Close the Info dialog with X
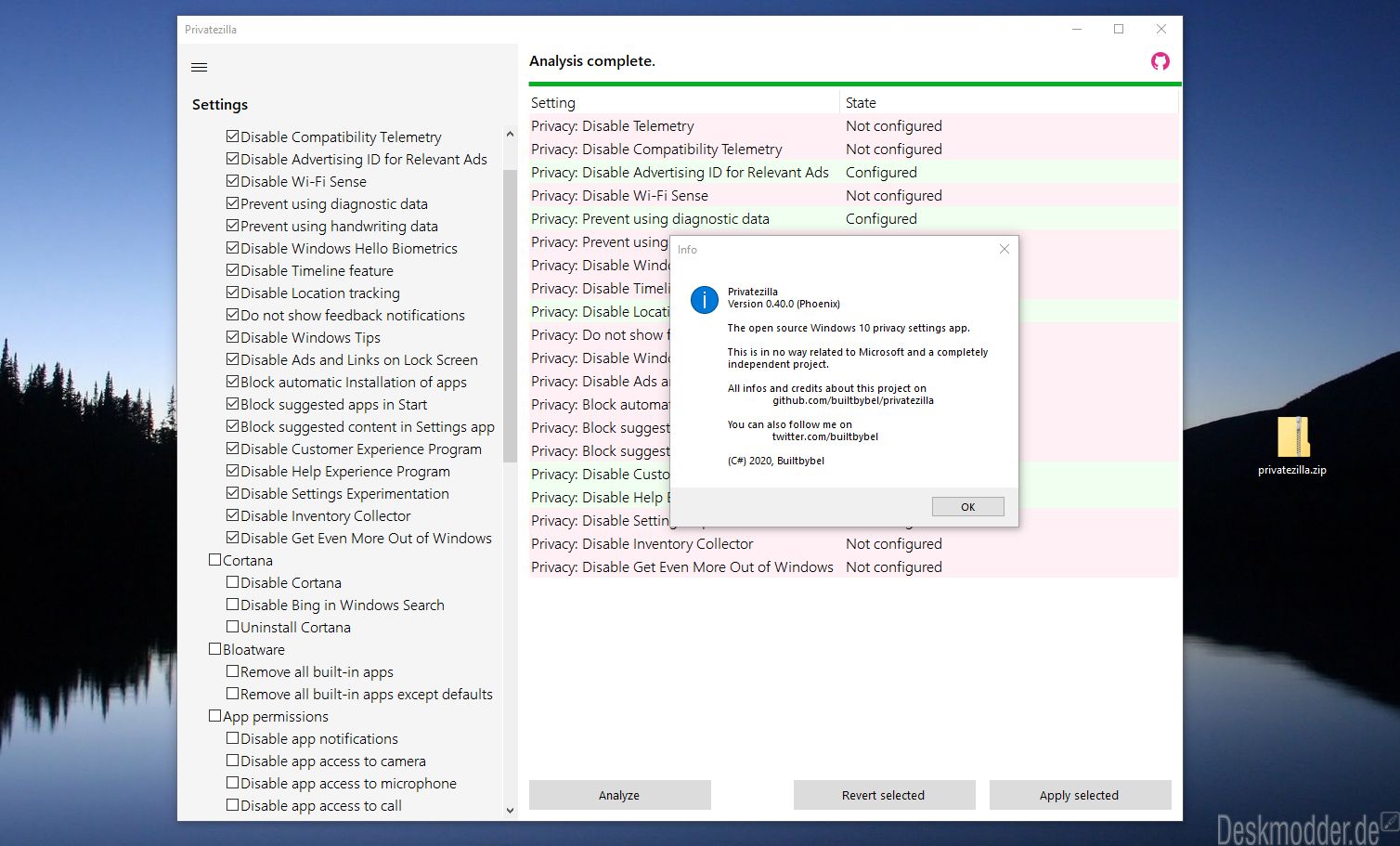 (1004, 249)
